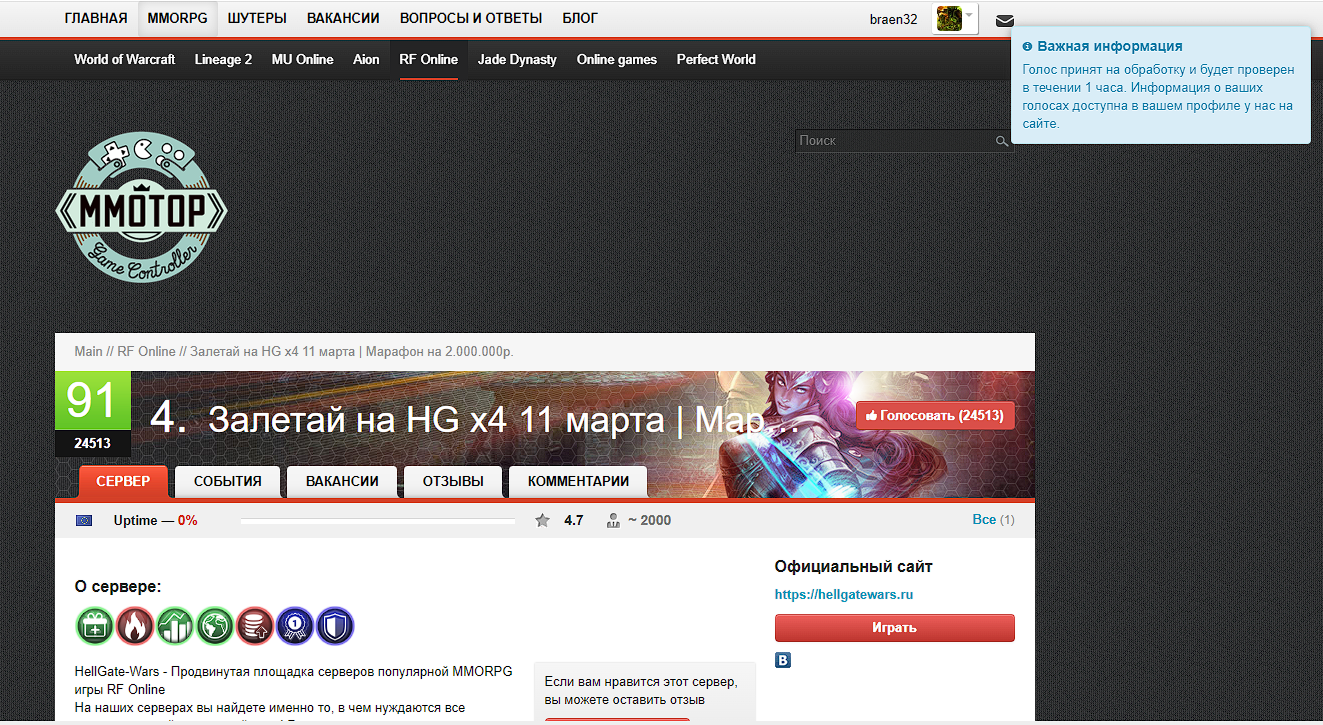
Task: Go to ВОПРОСЫ И ОТВЕТЫ section
Action: (x=471, y=18)
